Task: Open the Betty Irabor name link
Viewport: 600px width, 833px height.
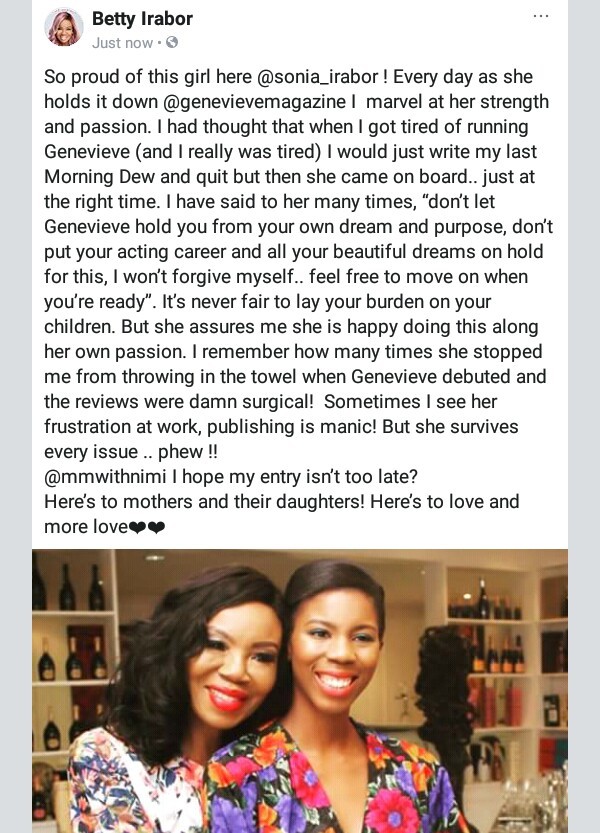Action: coord(142,19)
